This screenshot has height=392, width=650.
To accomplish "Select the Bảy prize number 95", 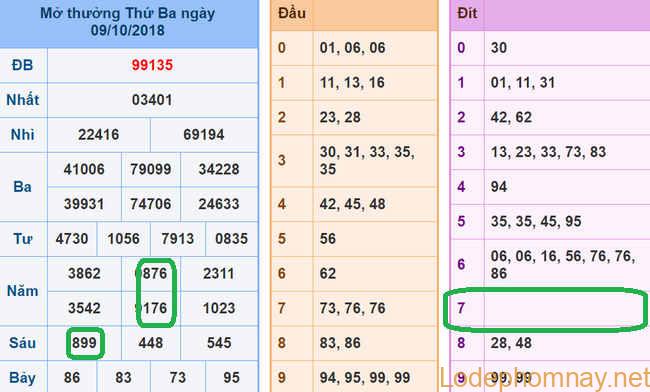I will 231,377.
